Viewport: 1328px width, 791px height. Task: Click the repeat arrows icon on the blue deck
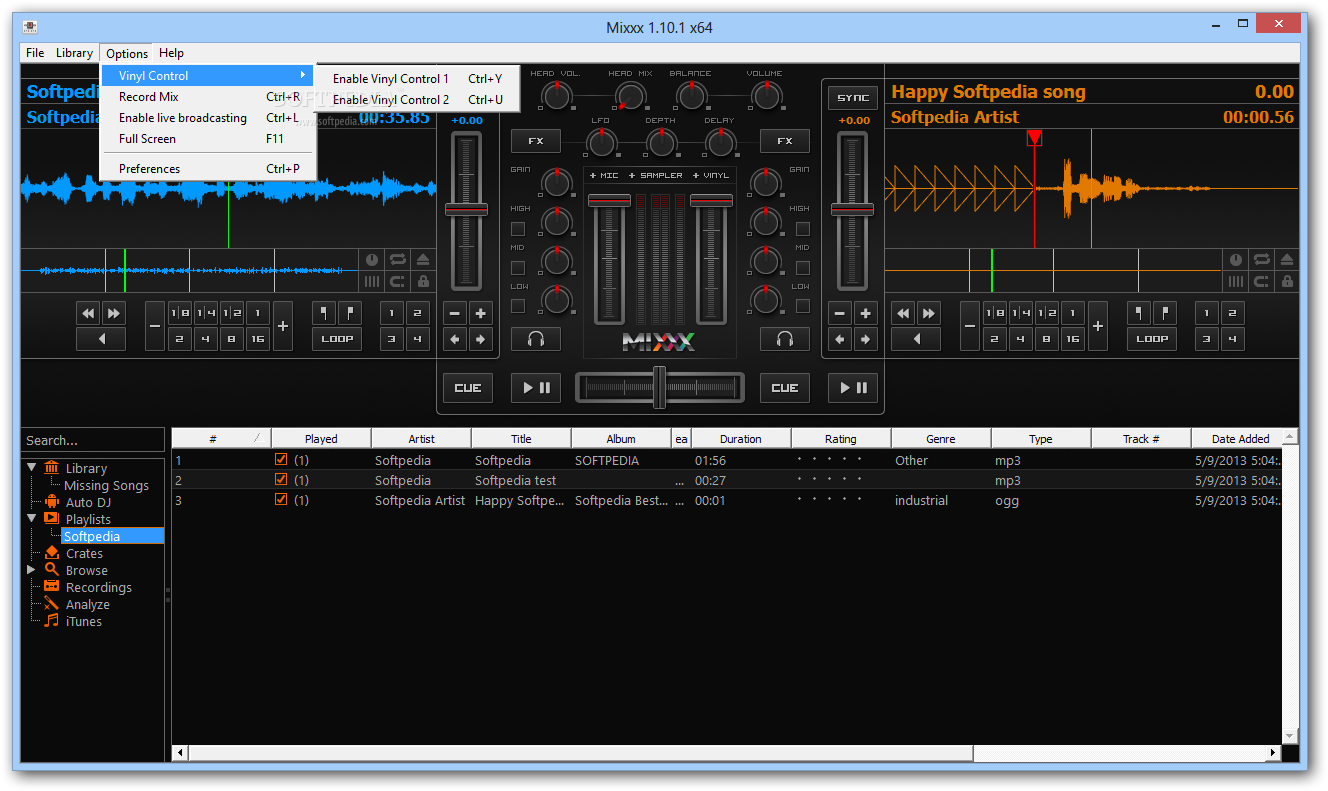click(x=397, y=259)
